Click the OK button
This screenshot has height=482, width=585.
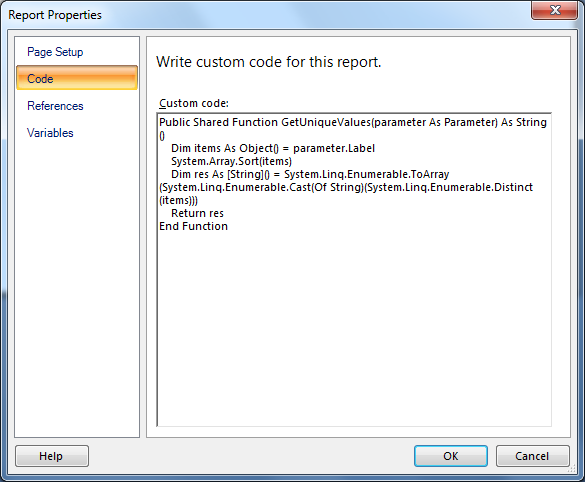tap(451, 456)
